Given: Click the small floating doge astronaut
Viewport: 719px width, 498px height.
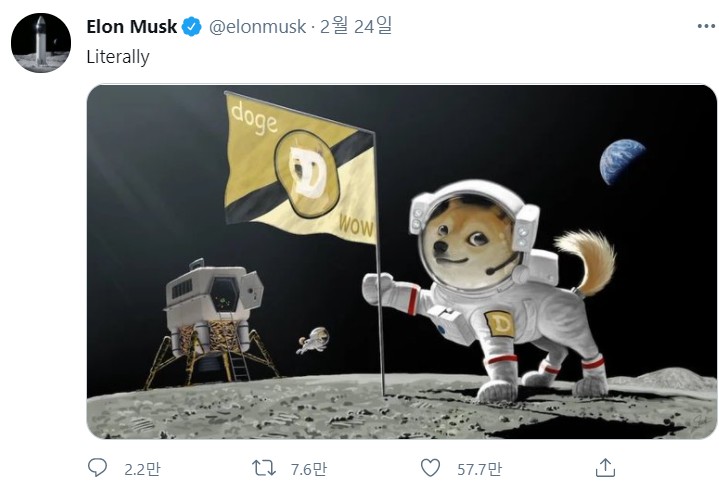Looking at the screenshot, I should tap(313, 340).
